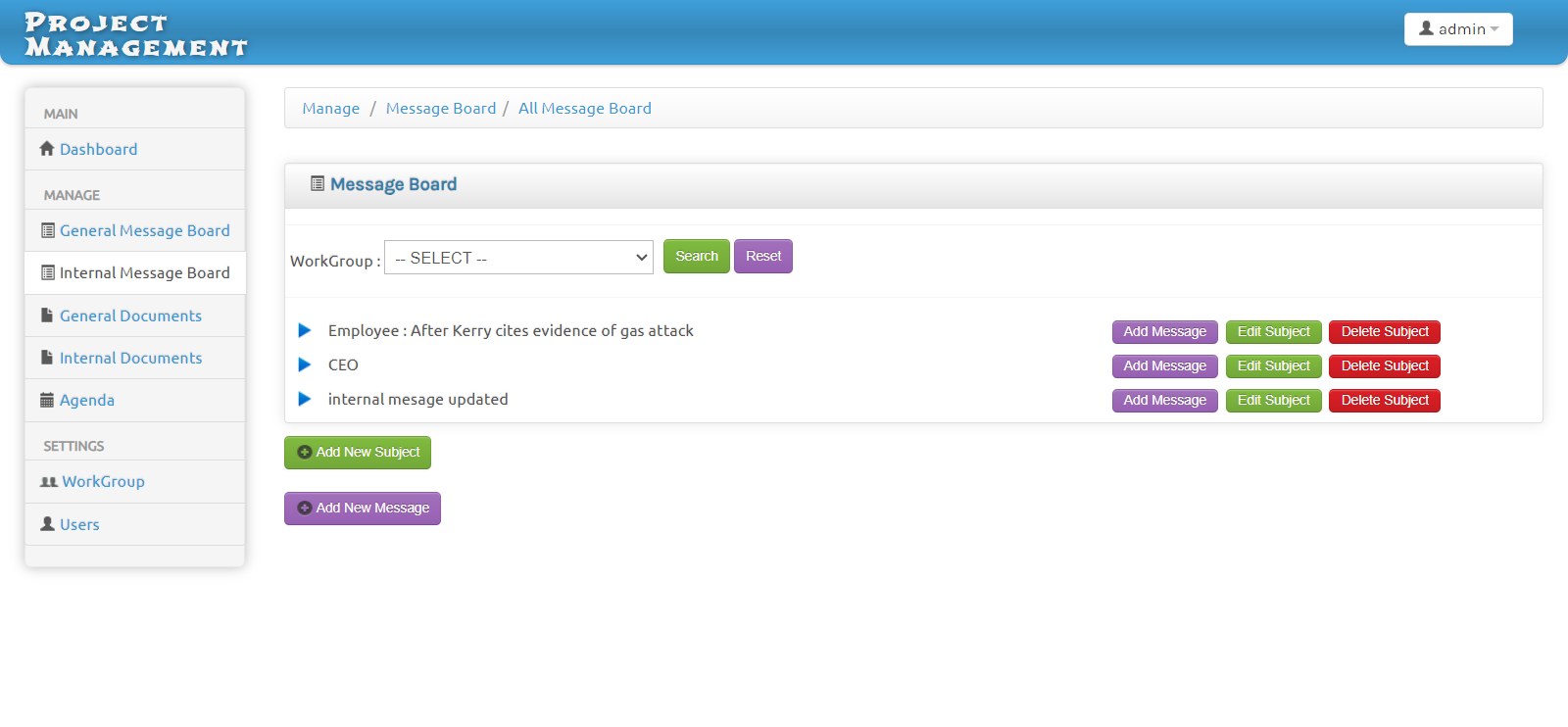This screenshot has height=727, width=1568.
Task: Add Message to Employee gas attack subject
Action: (1165, 332)
